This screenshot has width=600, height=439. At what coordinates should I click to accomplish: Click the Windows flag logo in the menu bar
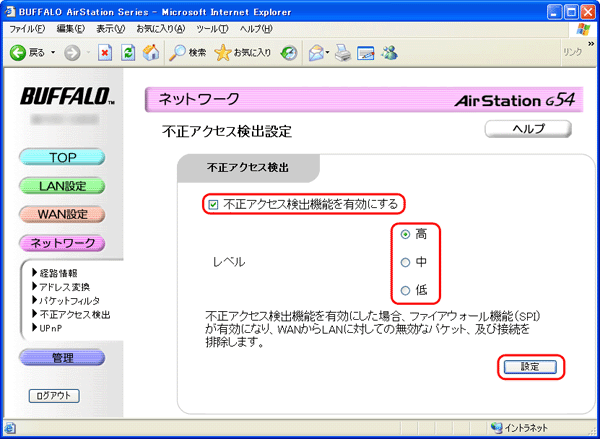[583, 29]
